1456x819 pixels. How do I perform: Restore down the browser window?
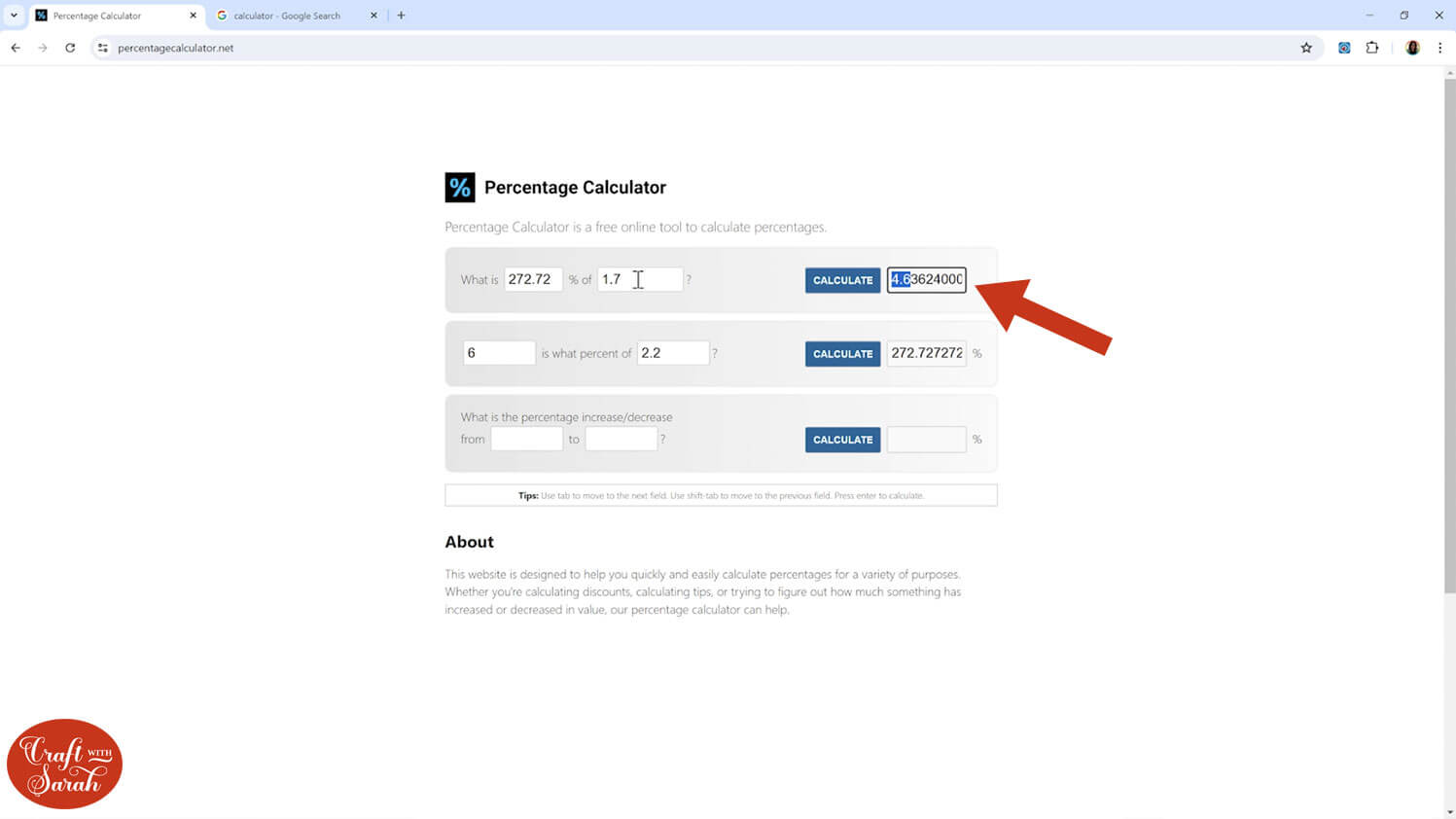pos(1404,16)
